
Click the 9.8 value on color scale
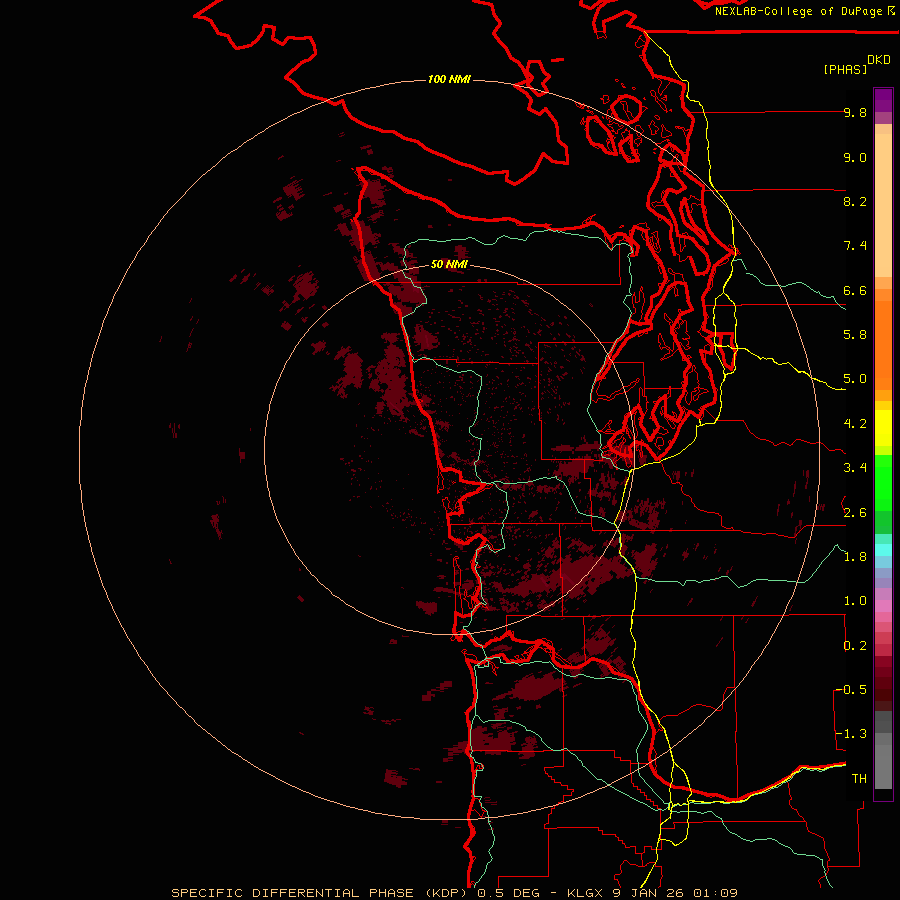(x=855, y=112)
